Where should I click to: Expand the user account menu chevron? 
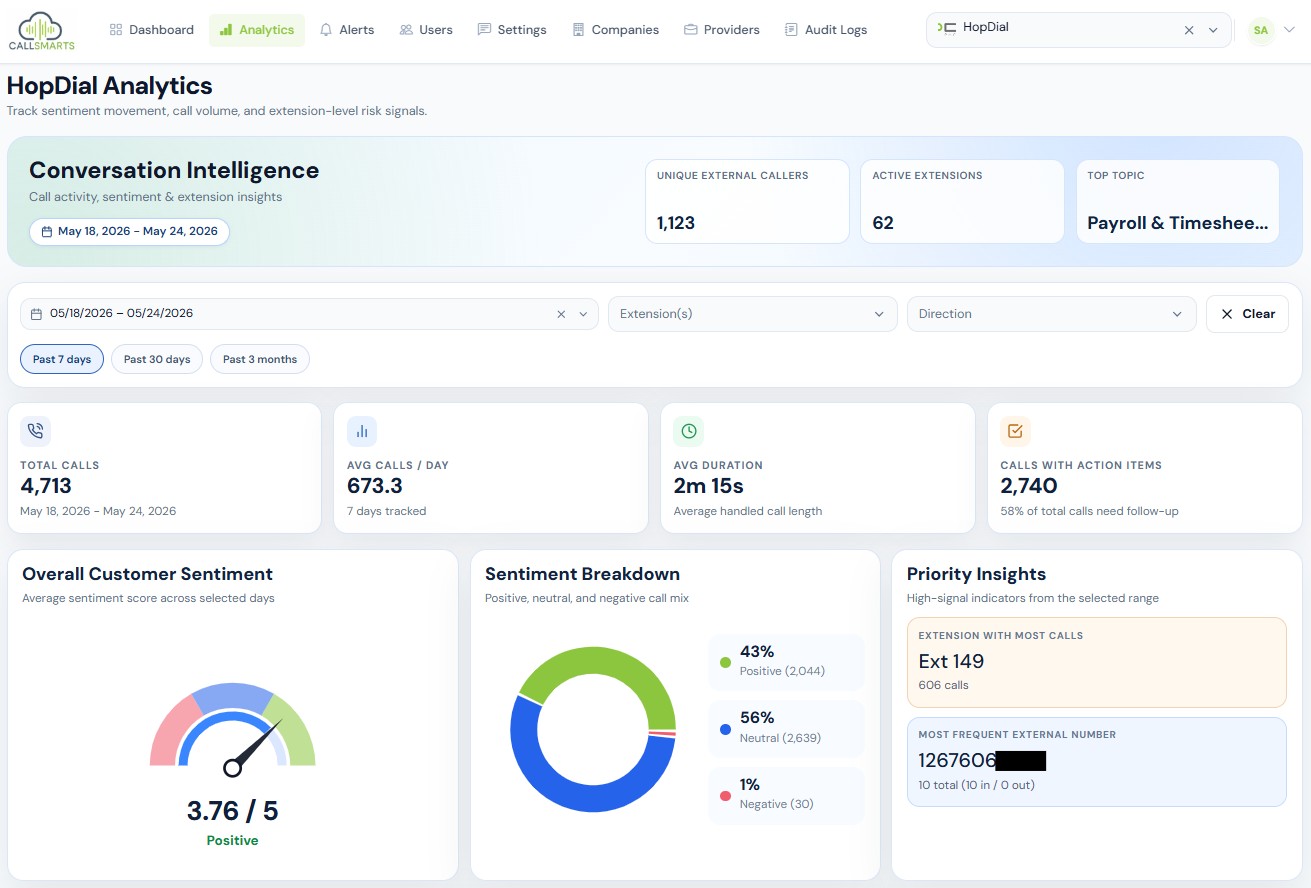(1289, 30)
